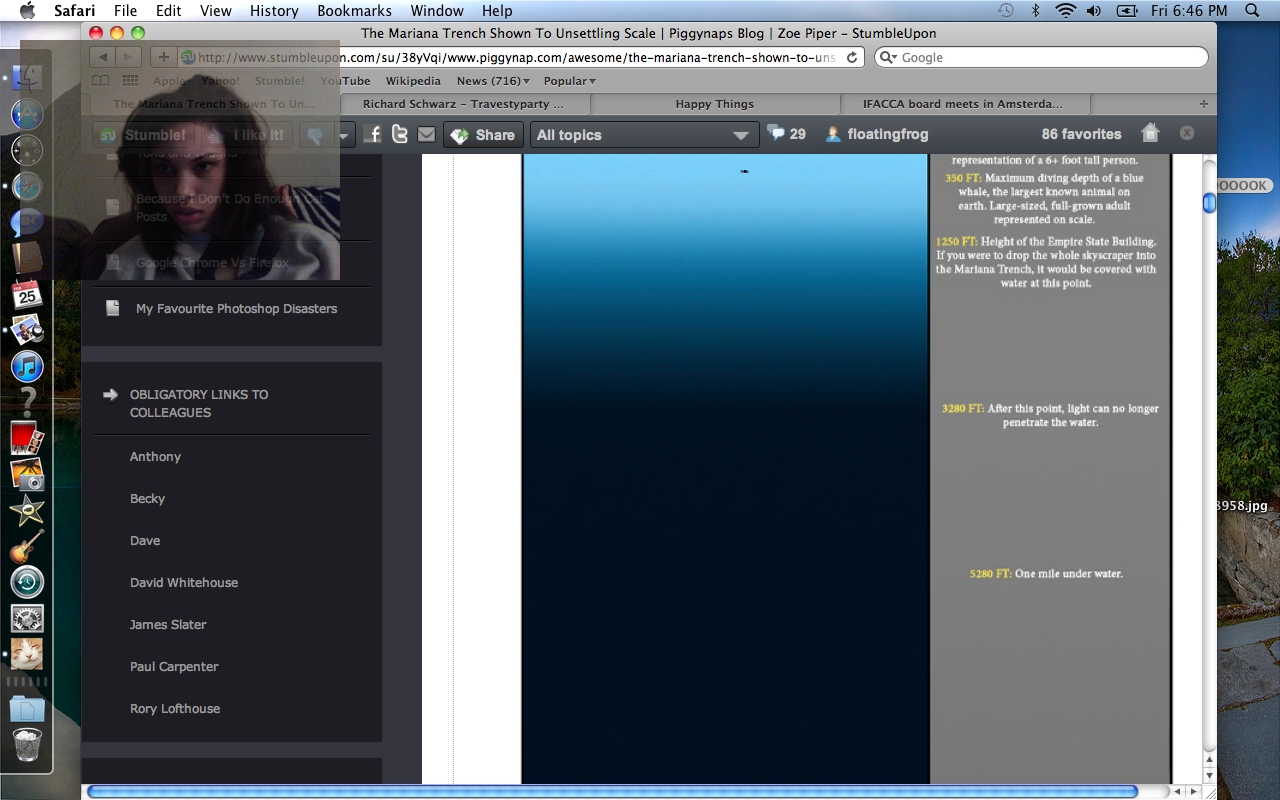
Task: Expand the News (716) bookmarks folder
Action: (492, 81)
